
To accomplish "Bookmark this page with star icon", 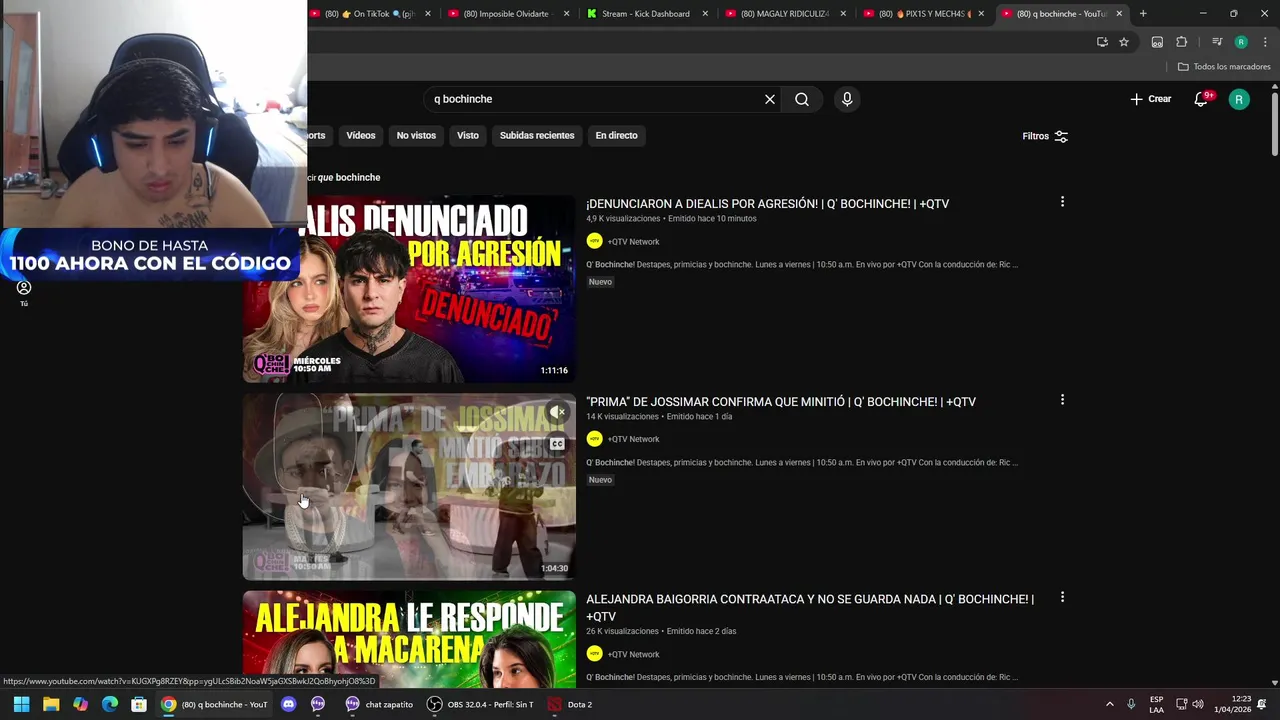I will [x=1124, y=42].
